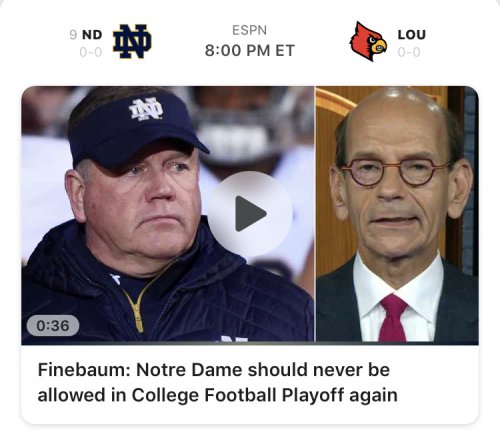500x434 pixels.
Task: Play the video with the center play button
Action: pos(250,214)
